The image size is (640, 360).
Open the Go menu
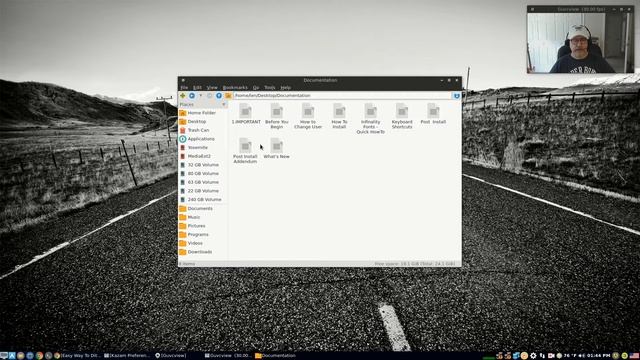pyautogui.click(x=256, y=87)
